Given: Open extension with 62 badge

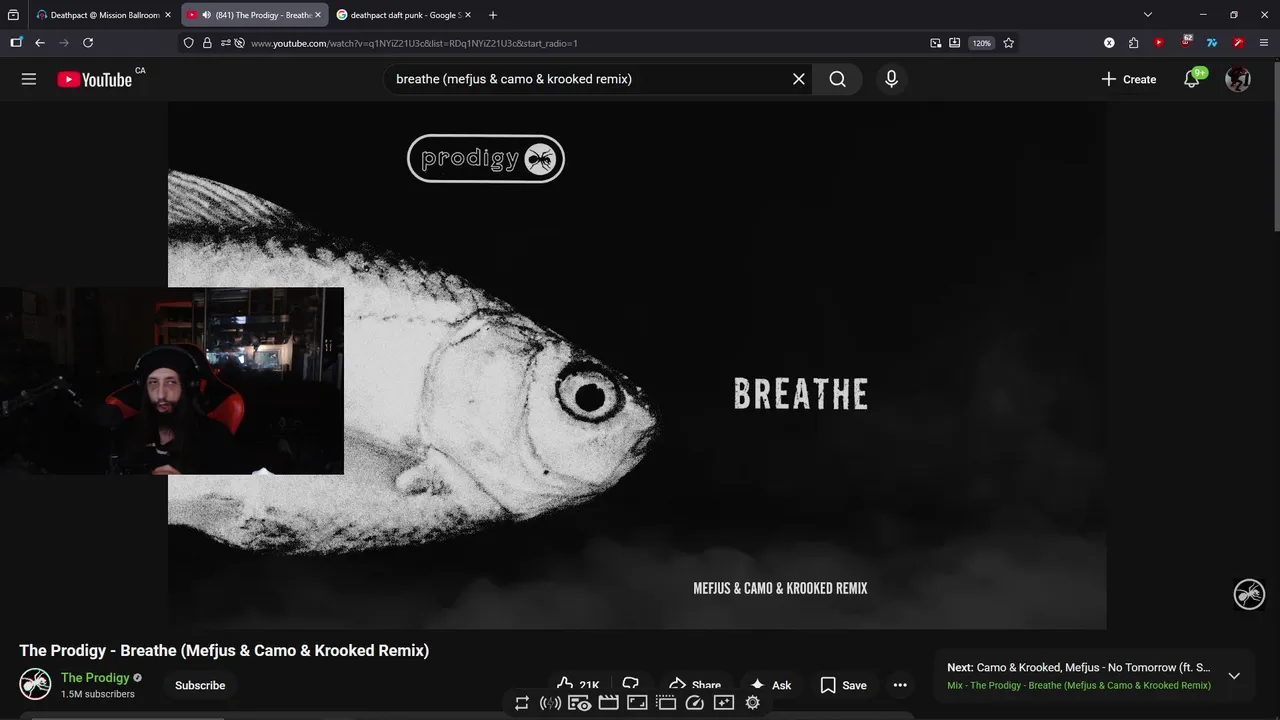Looking at the screenshot, I should click(x=1186, y=42).
